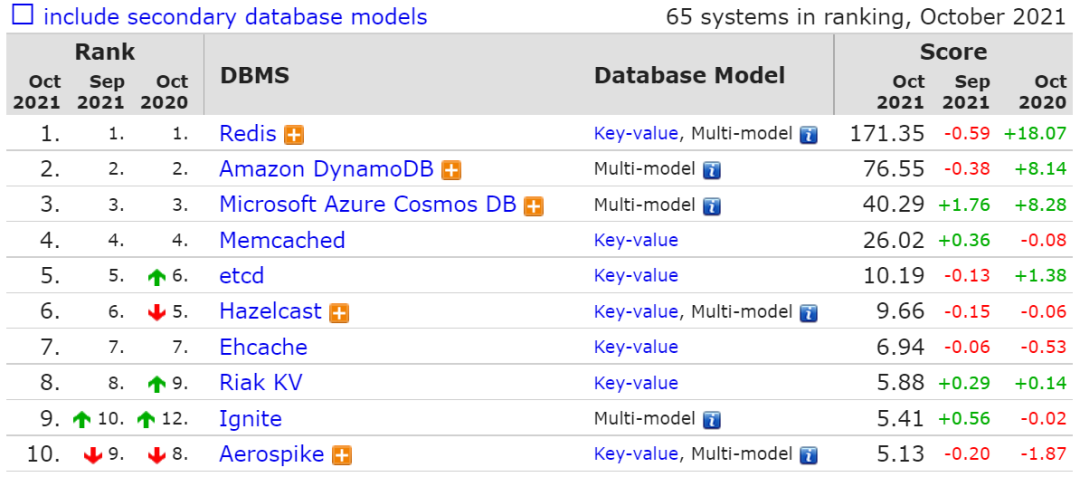
Task: Open the Riak KV system page
Action: [261, 383]
